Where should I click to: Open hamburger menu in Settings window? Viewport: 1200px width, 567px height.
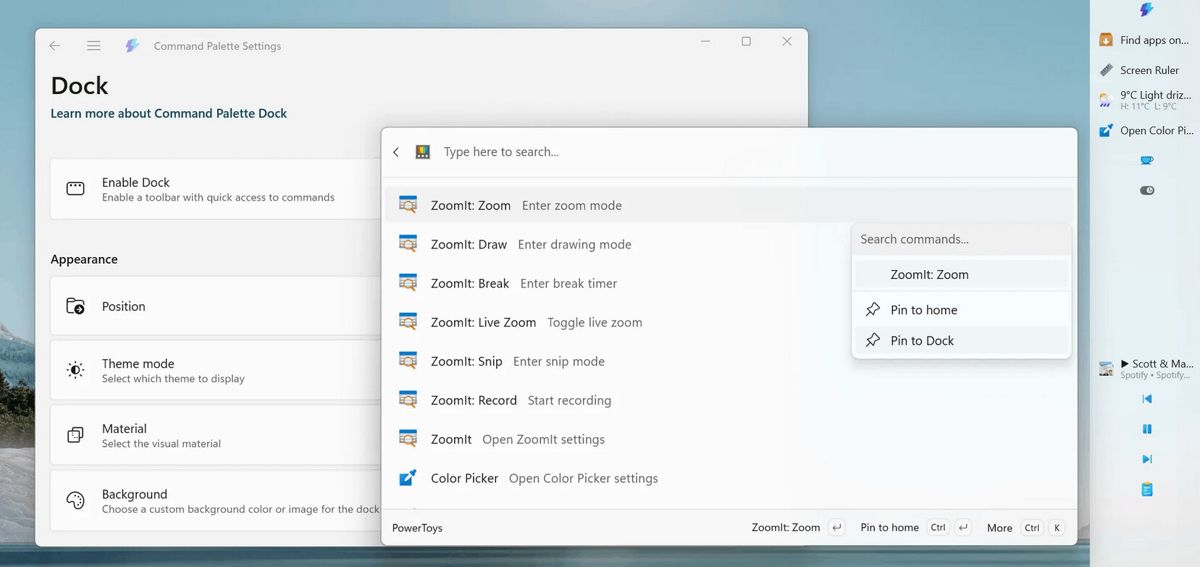[x=93, y=45]
